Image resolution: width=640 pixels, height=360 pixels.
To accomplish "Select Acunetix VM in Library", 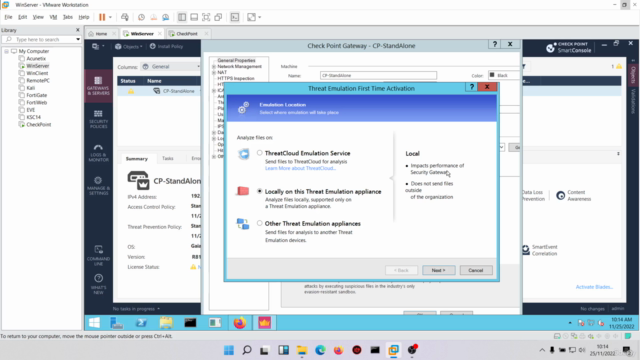I will (x=36, y=58).
